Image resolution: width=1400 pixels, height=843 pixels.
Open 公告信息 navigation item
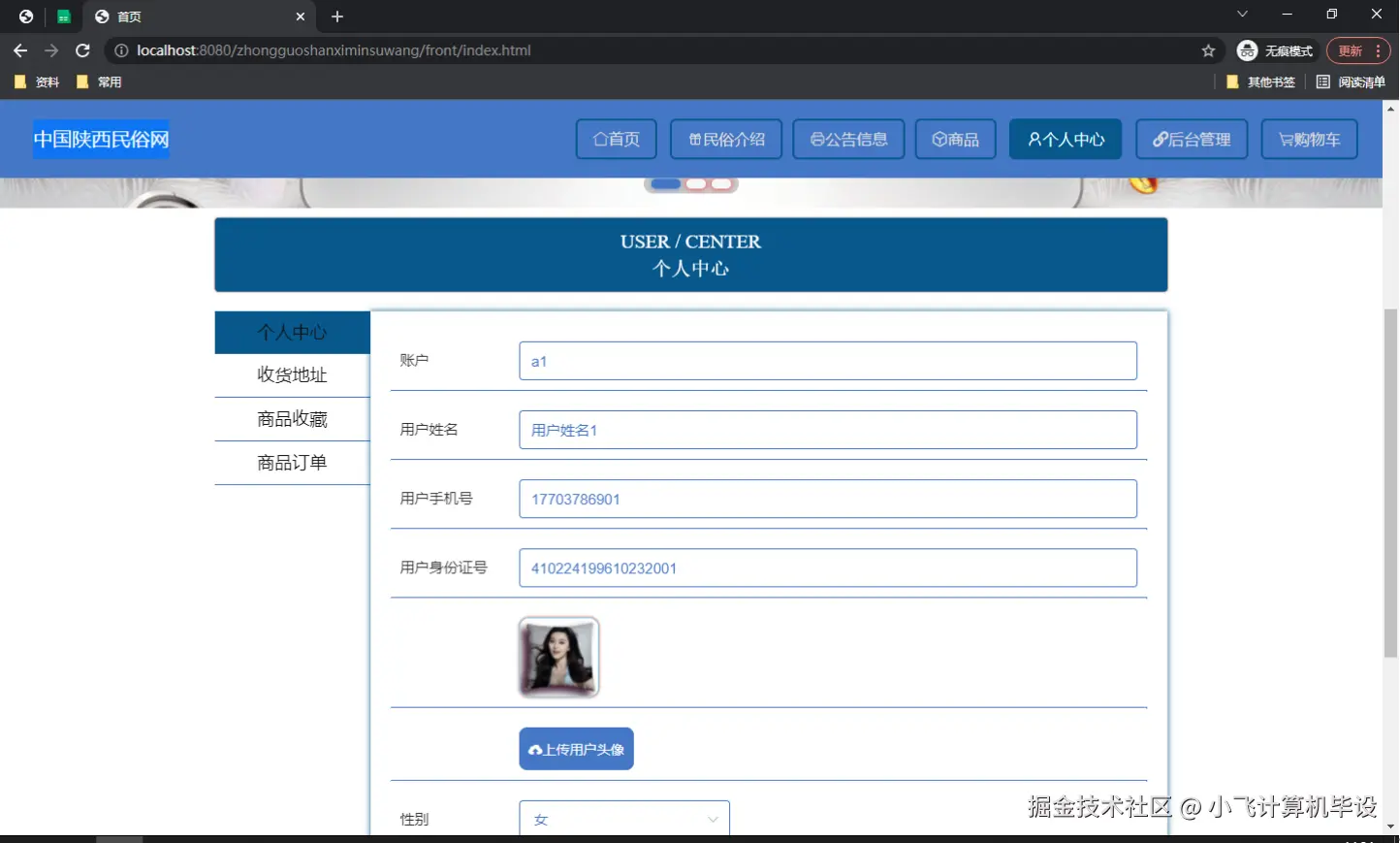848,139
